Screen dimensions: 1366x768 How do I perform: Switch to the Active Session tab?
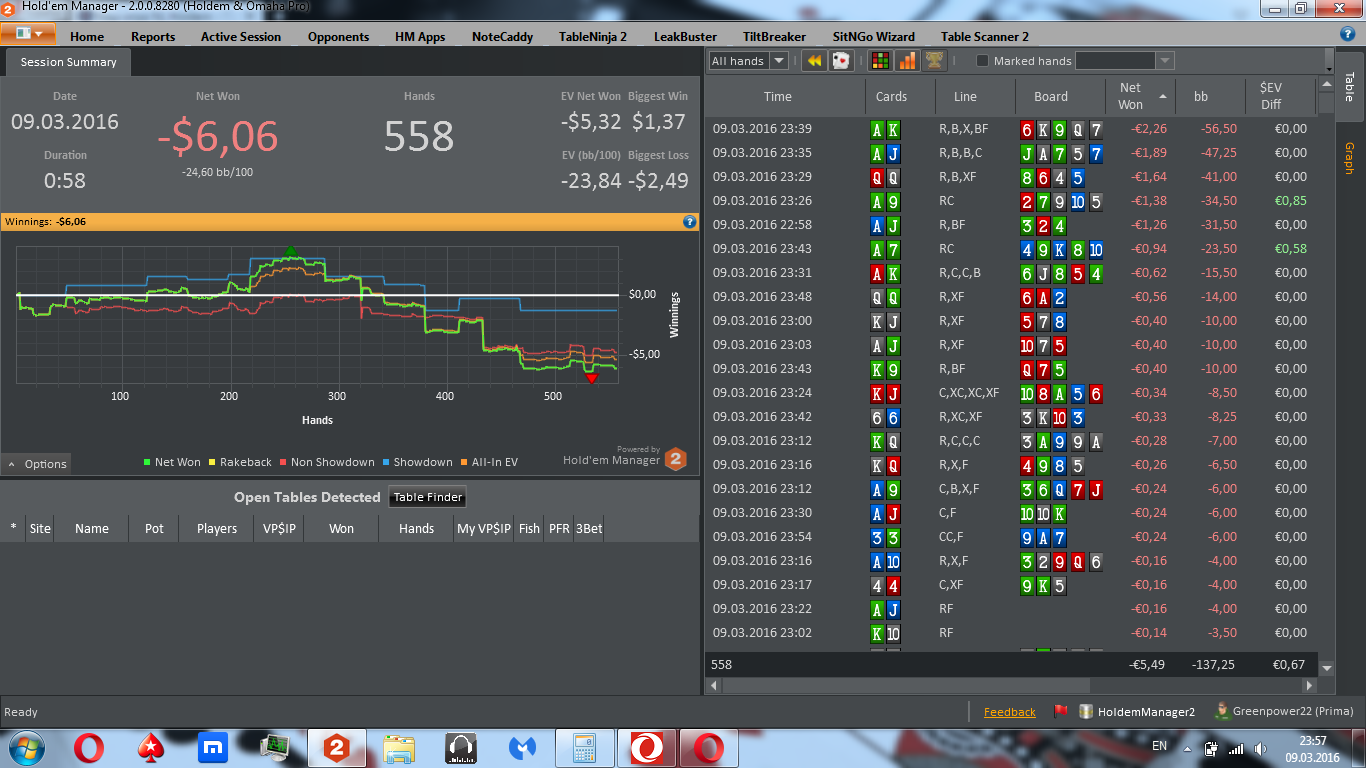[241, 36]
